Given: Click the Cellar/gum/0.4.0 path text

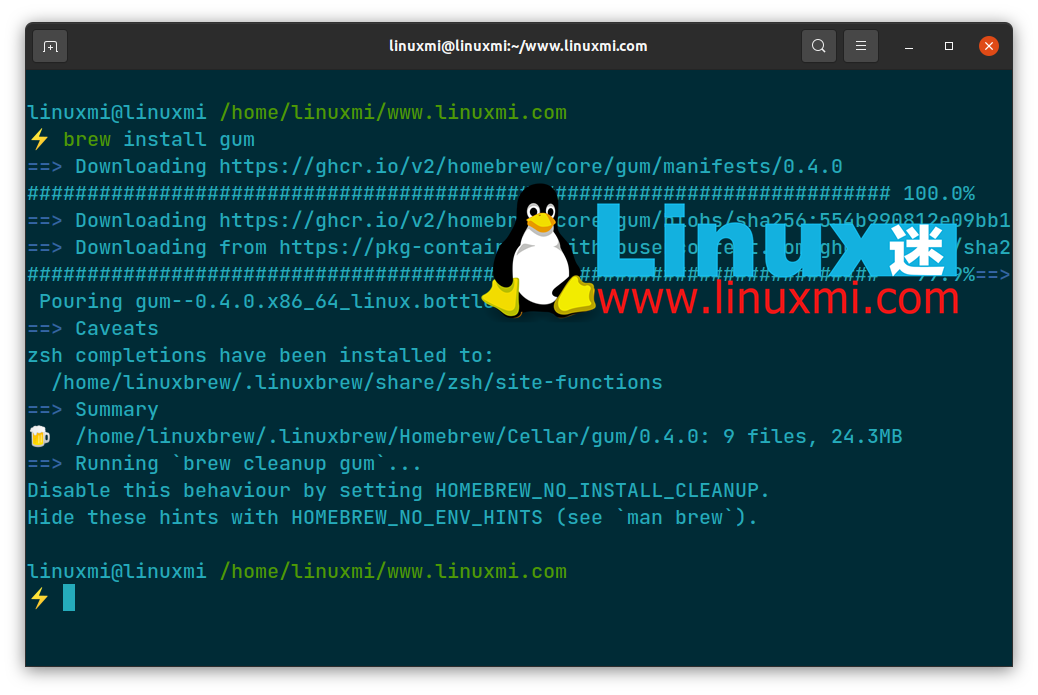Looking at the screenshot, I should 393,437.
